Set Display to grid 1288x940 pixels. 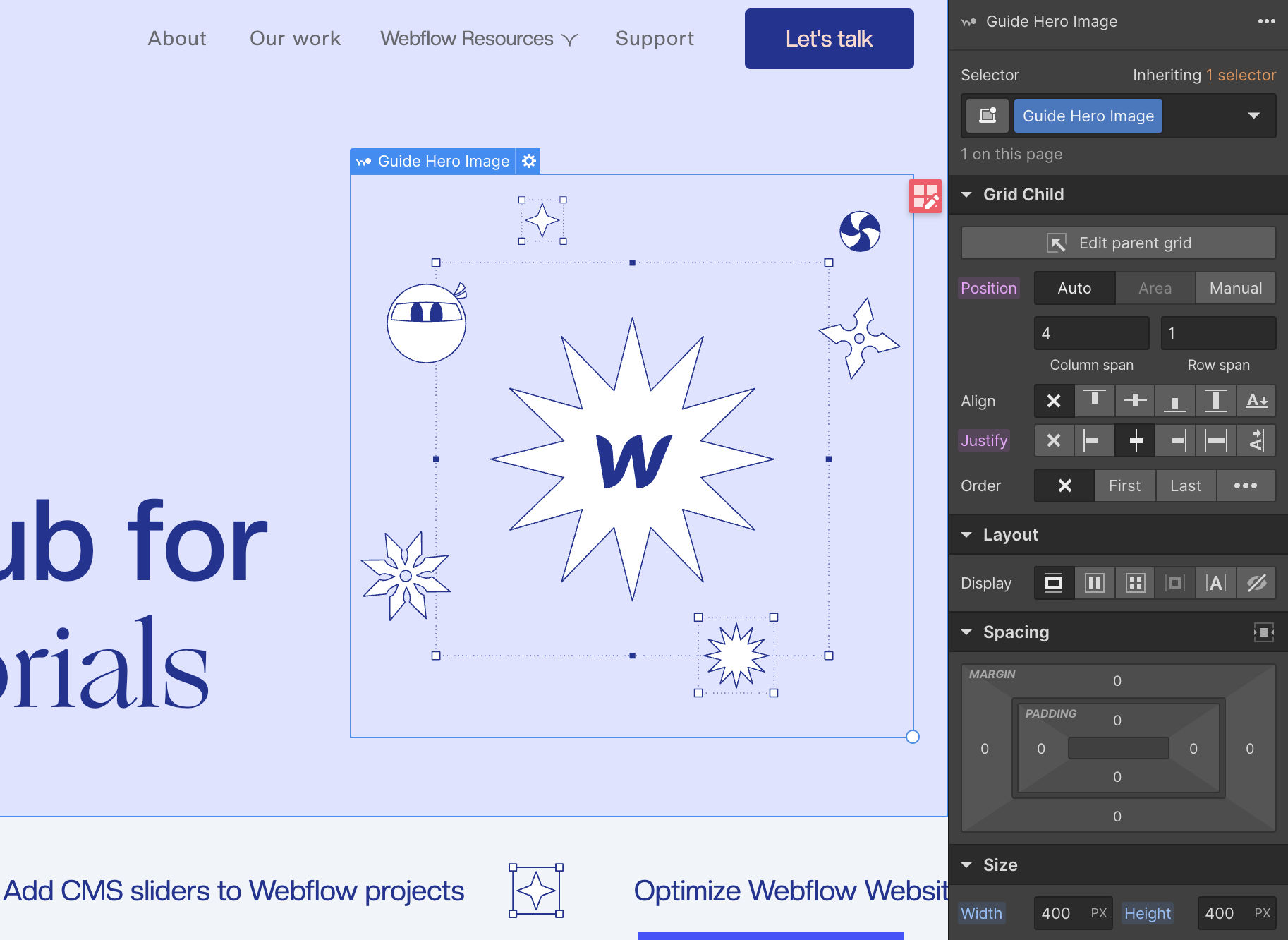(x=1136, y=583)
